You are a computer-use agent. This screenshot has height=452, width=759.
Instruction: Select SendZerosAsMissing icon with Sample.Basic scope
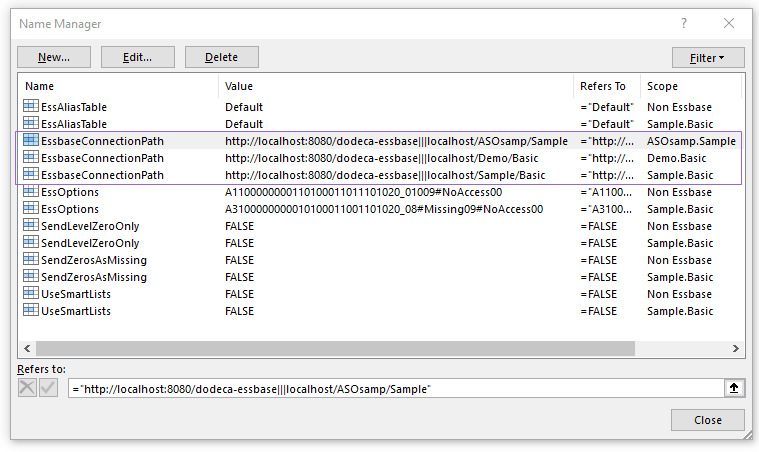[x=30, y=276]
